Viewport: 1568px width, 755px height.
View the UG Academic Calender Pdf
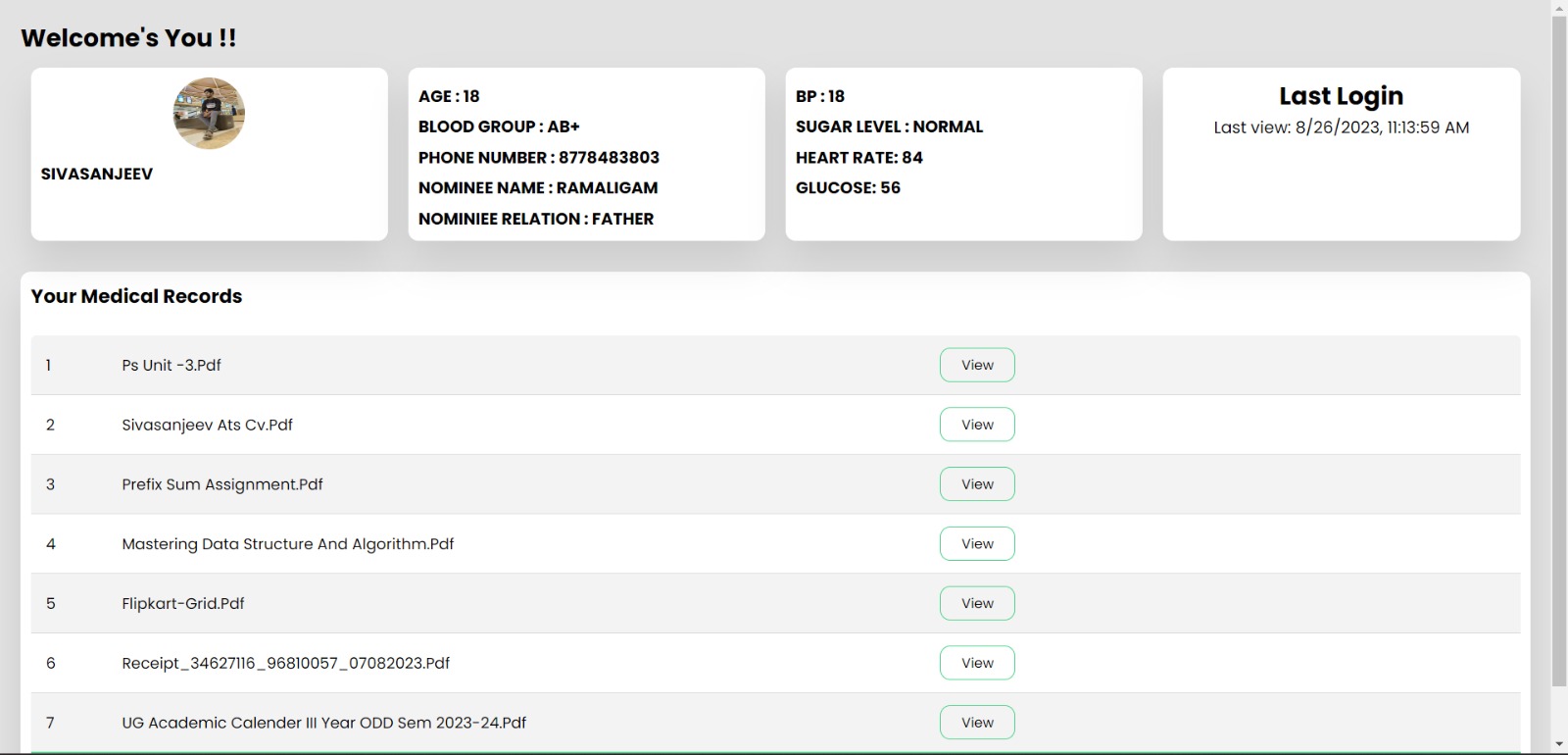[976, 723]
